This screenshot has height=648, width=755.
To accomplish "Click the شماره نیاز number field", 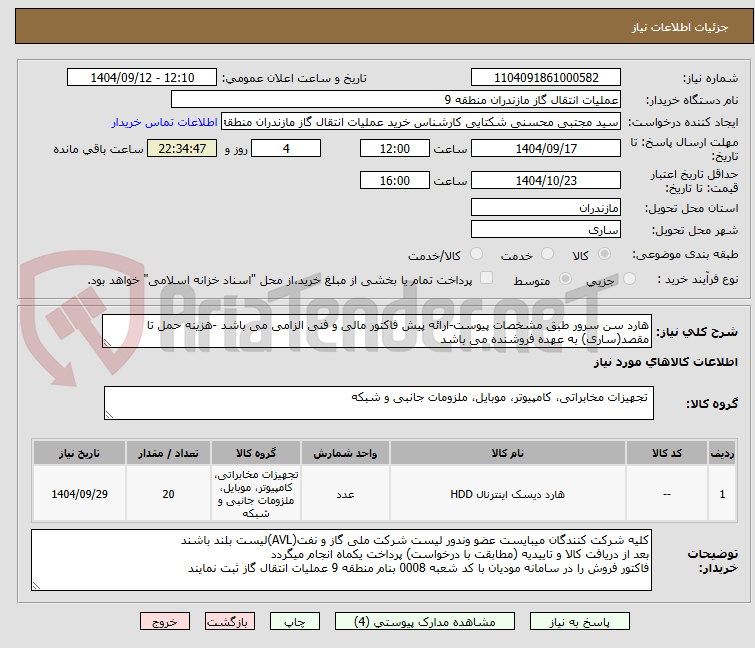I will pyautogui.click(x=546, y=78).
